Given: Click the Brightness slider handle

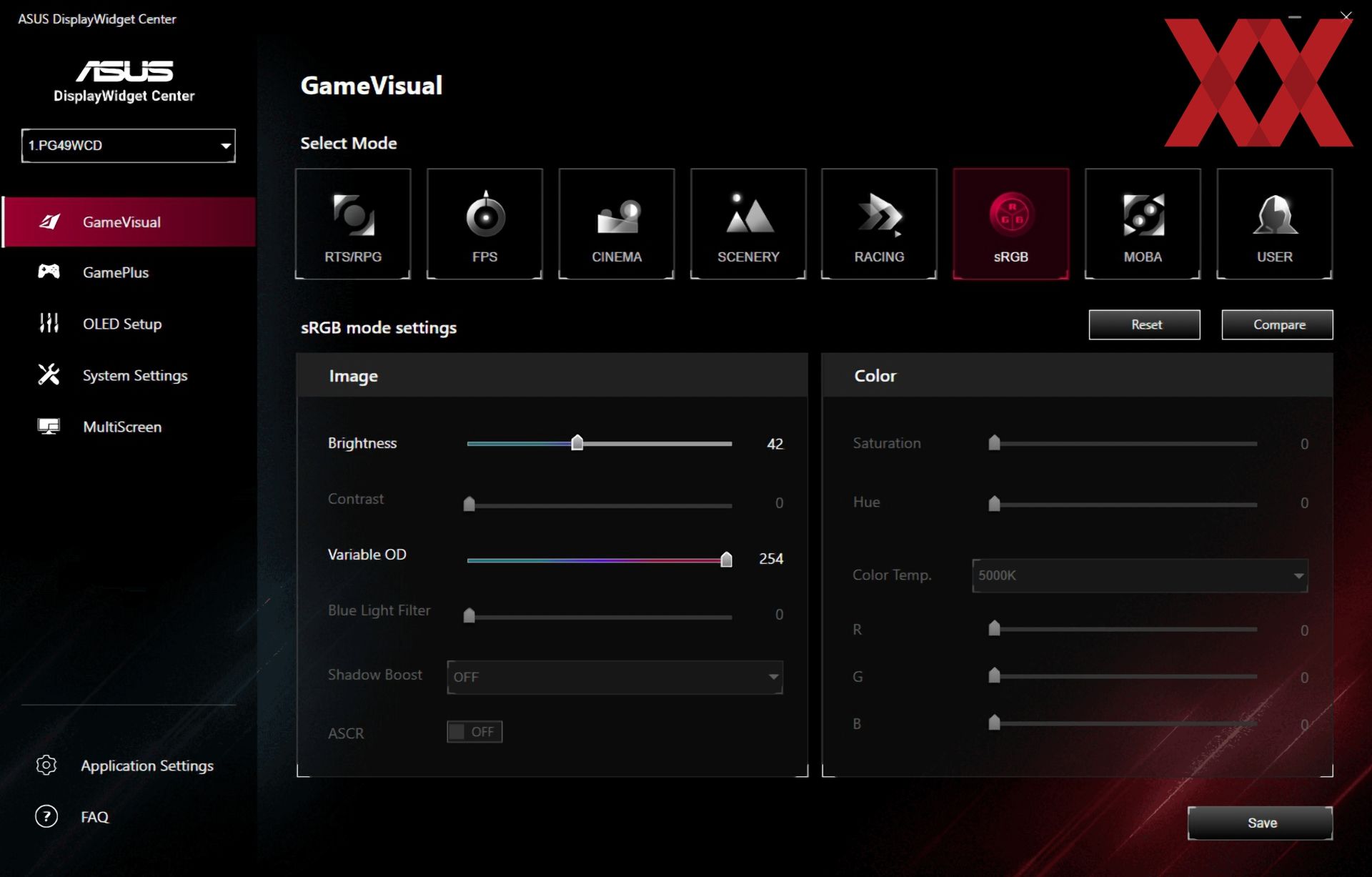Looking at the screenshot, I should point(577,442).
